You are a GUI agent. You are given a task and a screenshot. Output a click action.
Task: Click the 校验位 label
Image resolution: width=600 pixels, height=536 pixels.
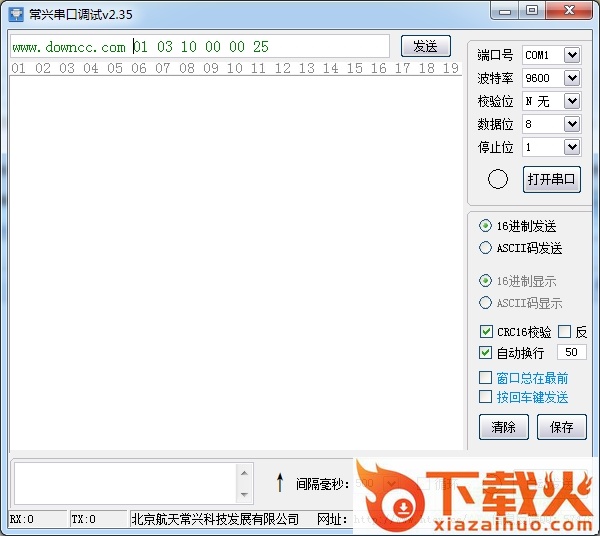(x=495, y=101)
